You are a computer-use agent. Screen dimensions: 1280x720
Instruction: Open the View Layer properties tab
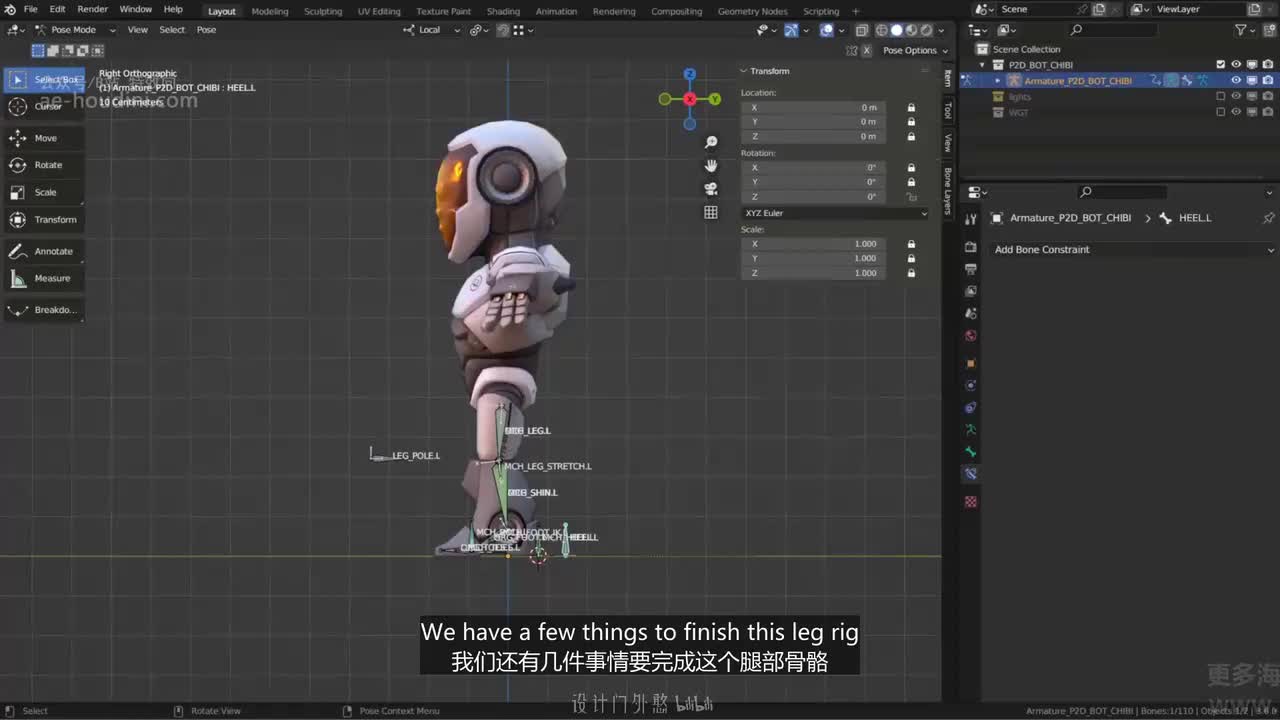click(x=970, y=291)
